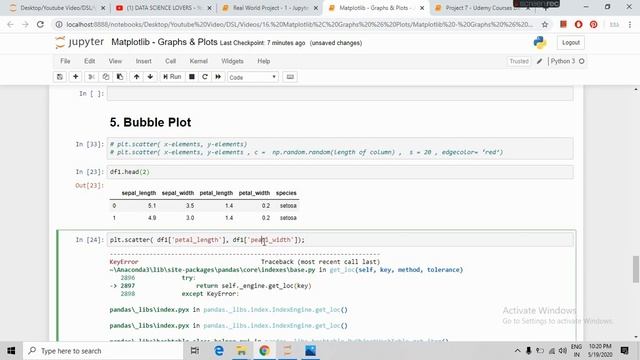Screen dimensions: 640x360
Task: Open the Insert menu
Action: (x=144, y=61)
